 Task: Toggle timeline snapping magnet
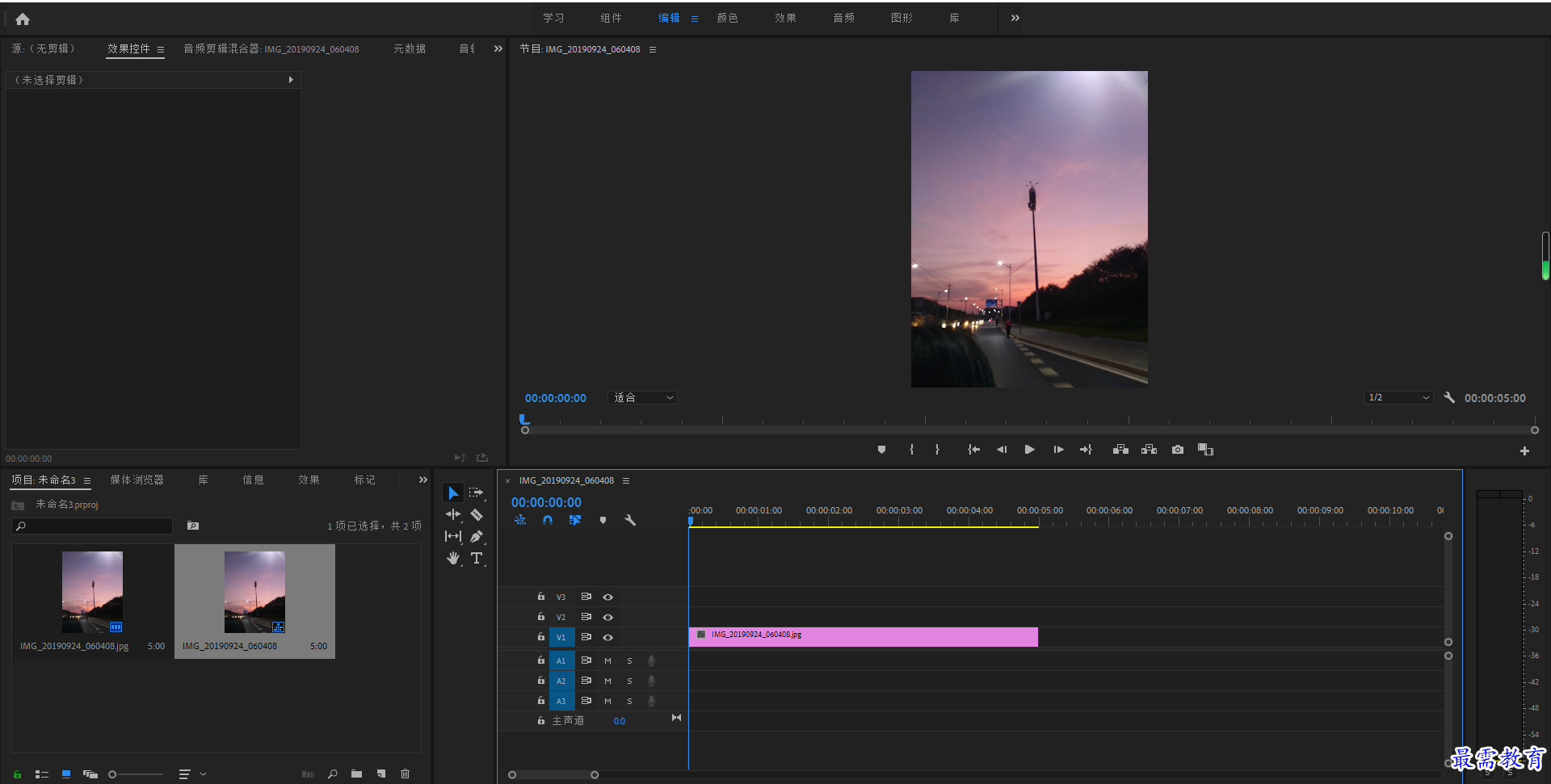(548, 521)
